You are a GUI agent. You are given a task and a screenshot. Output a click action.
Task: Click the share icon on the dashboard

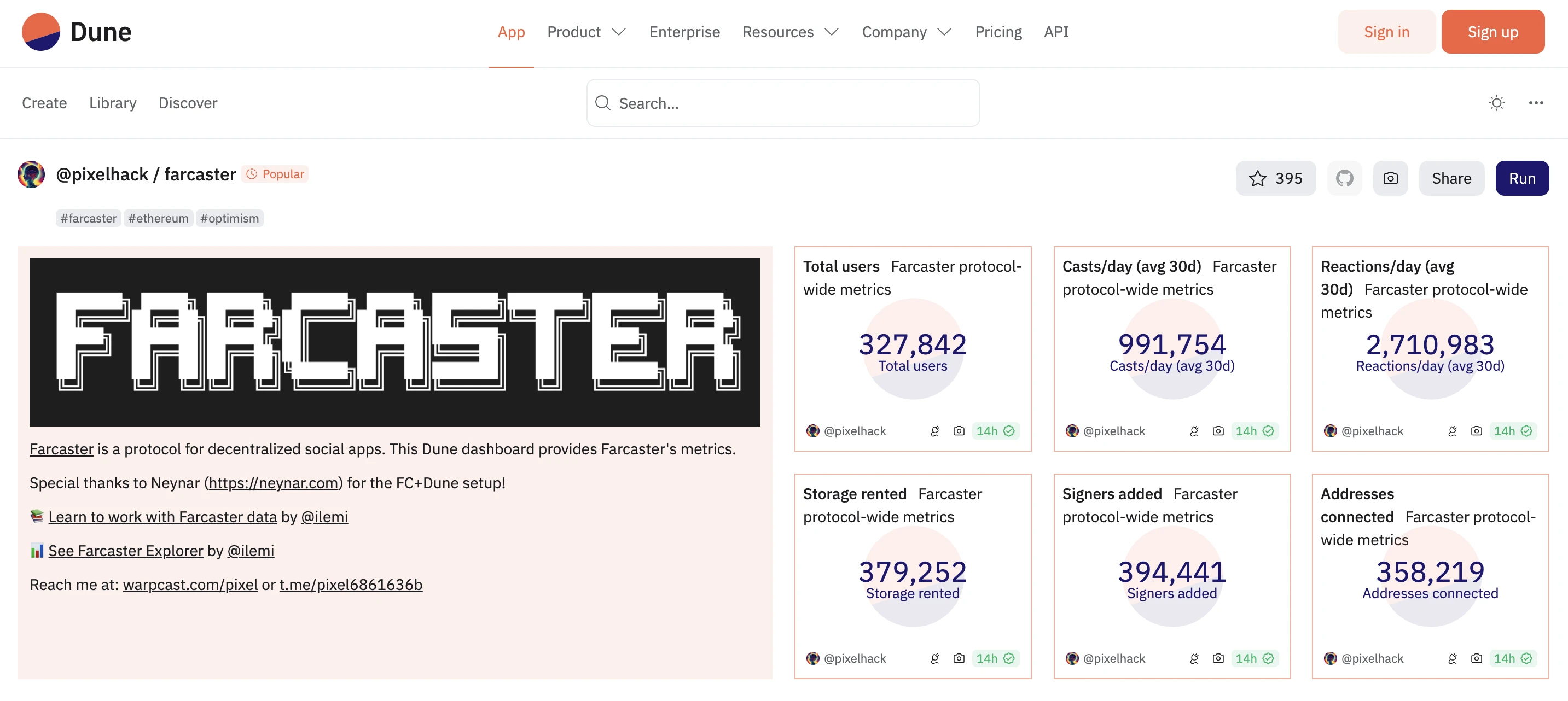tap(1452, 178)
